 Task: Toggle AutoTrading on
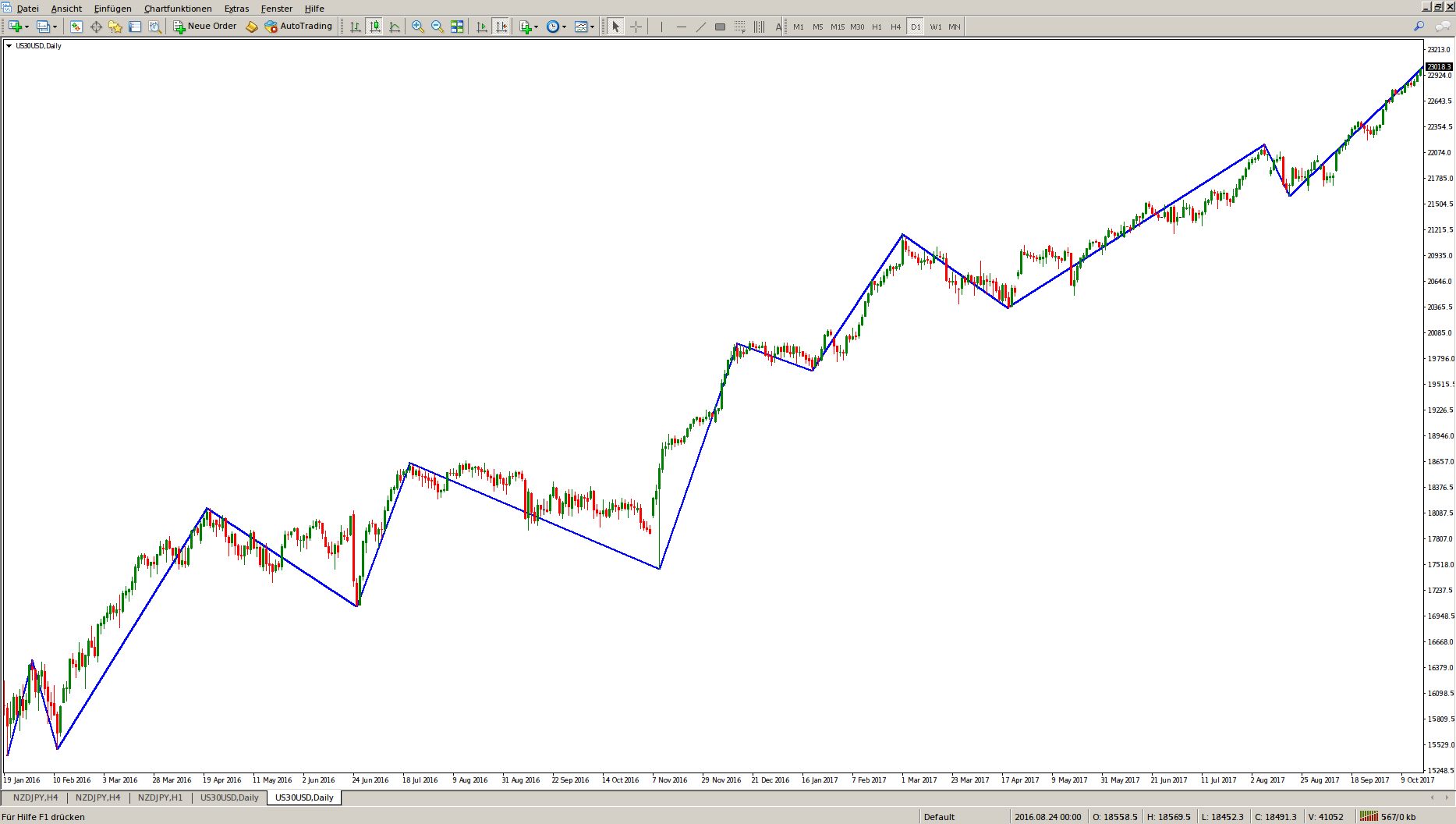299,27
